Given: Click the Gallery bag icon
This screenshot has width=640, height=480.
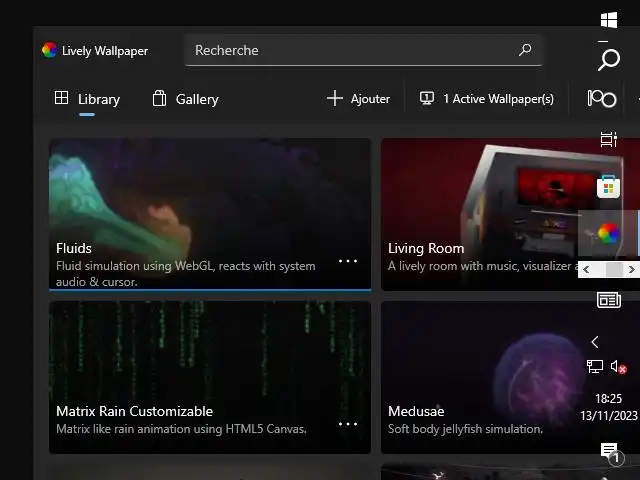Looking at the screenshot, I should 159,98.
